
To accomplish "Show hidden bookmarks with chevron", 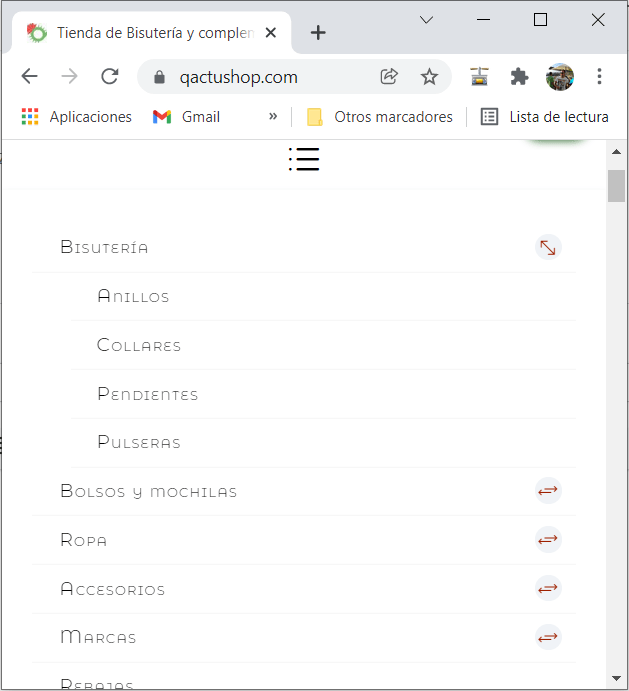I will pos(273,117).
